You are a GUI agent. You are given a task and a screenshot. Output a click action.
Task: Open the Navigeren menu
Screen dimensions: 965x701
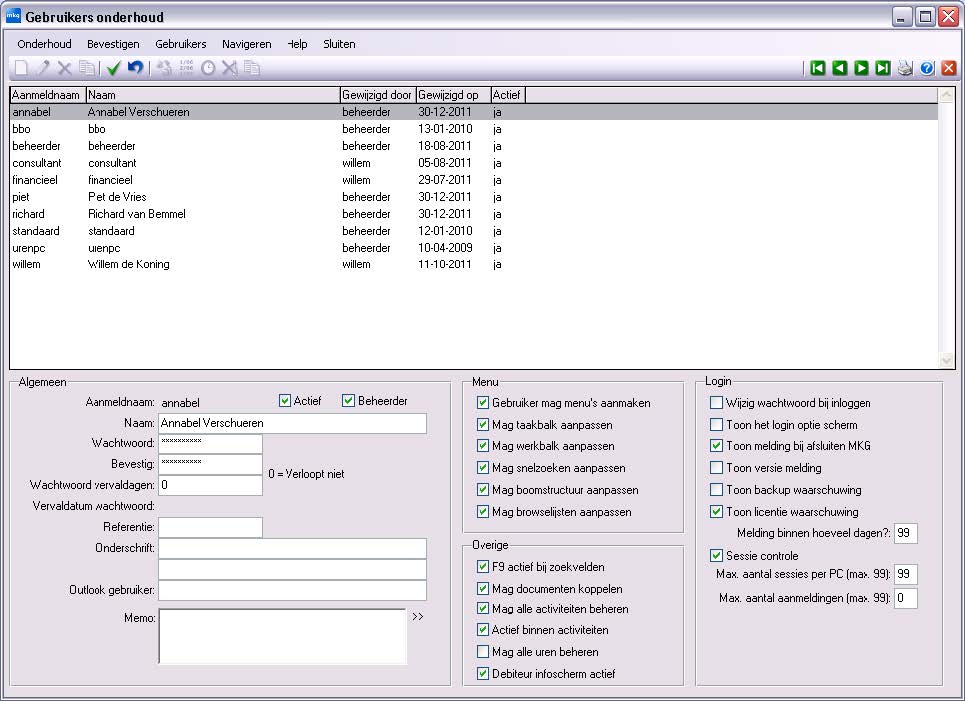246,44
